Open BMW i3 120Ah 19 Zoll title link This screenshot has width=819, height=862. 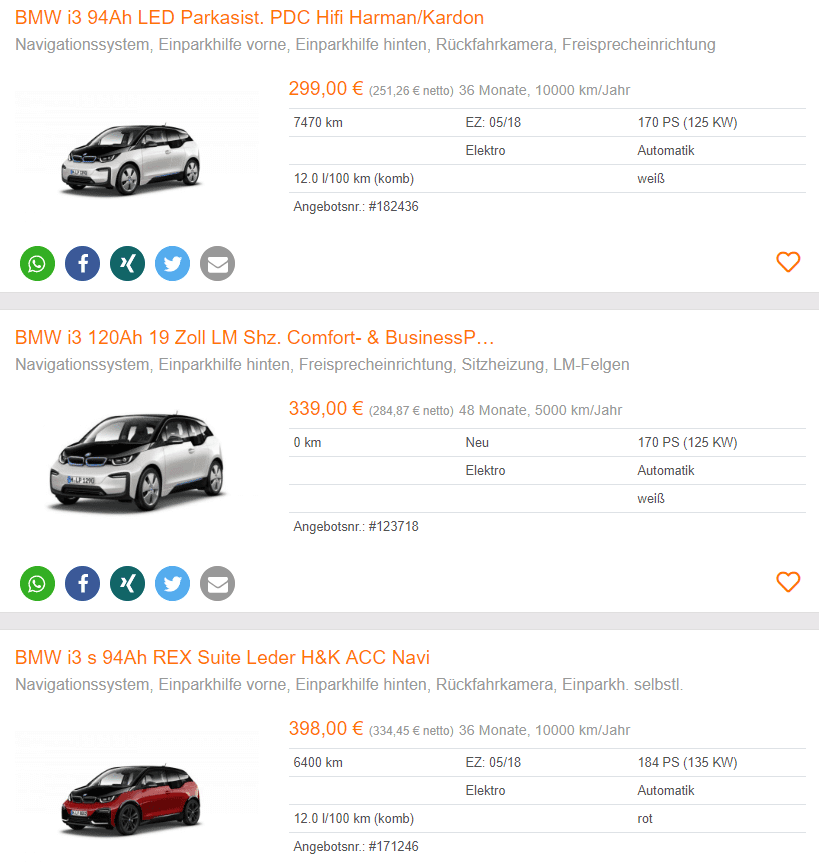(x=254, y=338)
